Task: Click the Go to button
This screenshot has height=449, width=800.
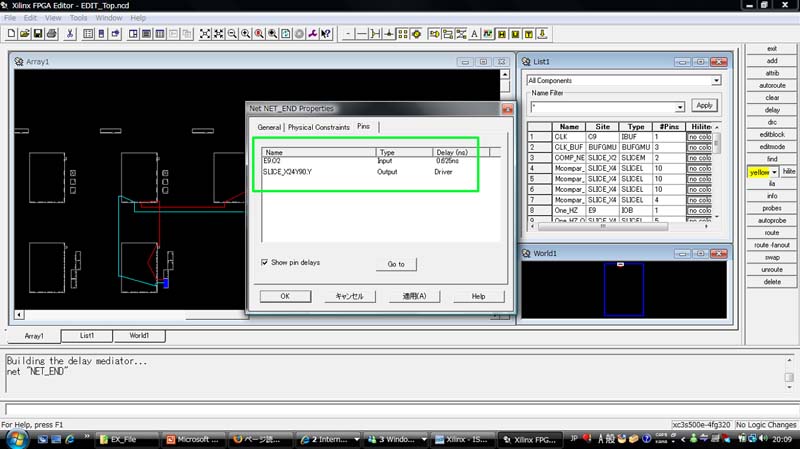Action: point(396,264)
